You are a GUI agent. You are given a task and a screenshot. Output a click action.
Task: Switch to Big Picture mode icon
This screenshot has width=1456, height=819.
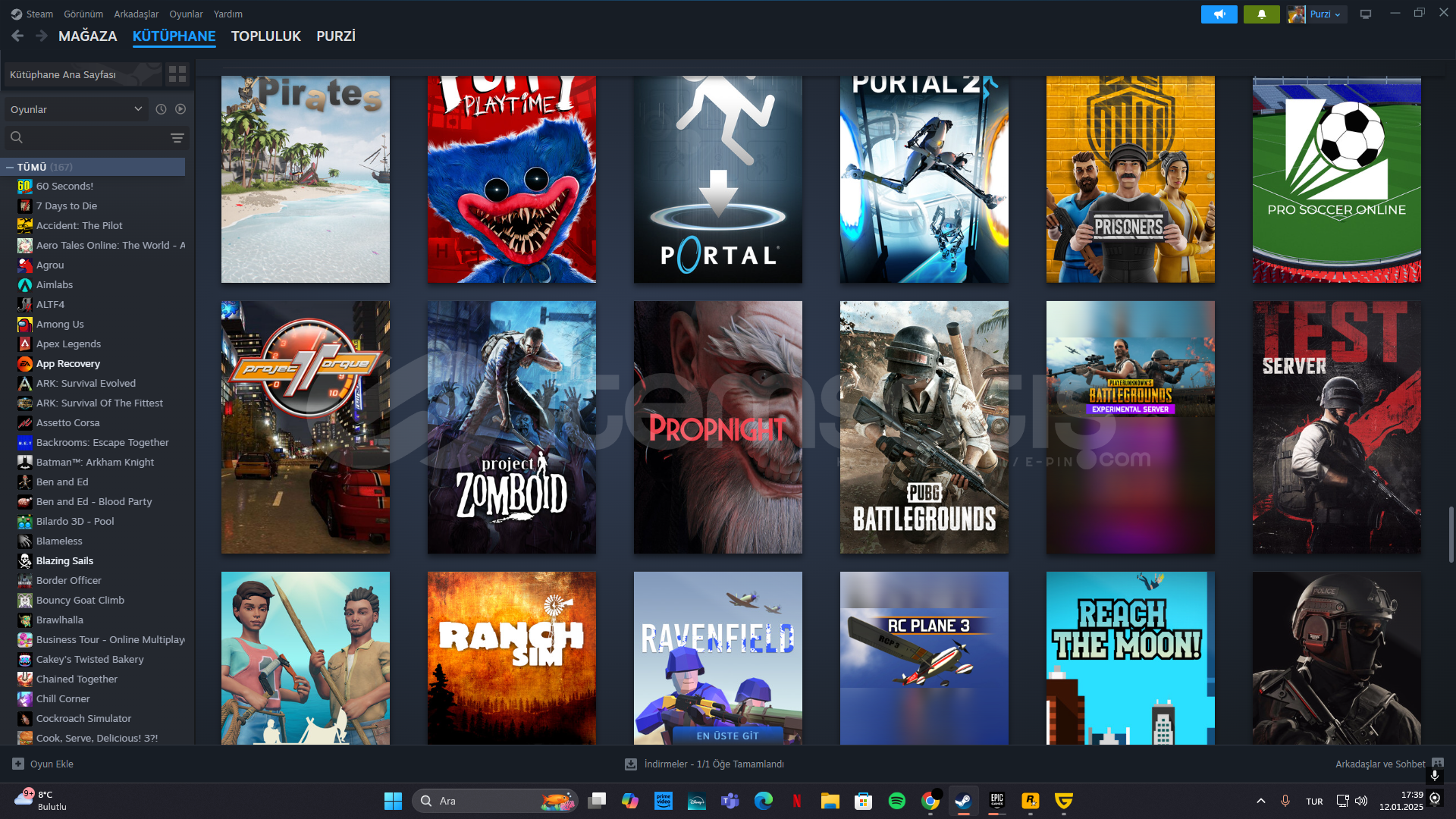coord(1366,14)
